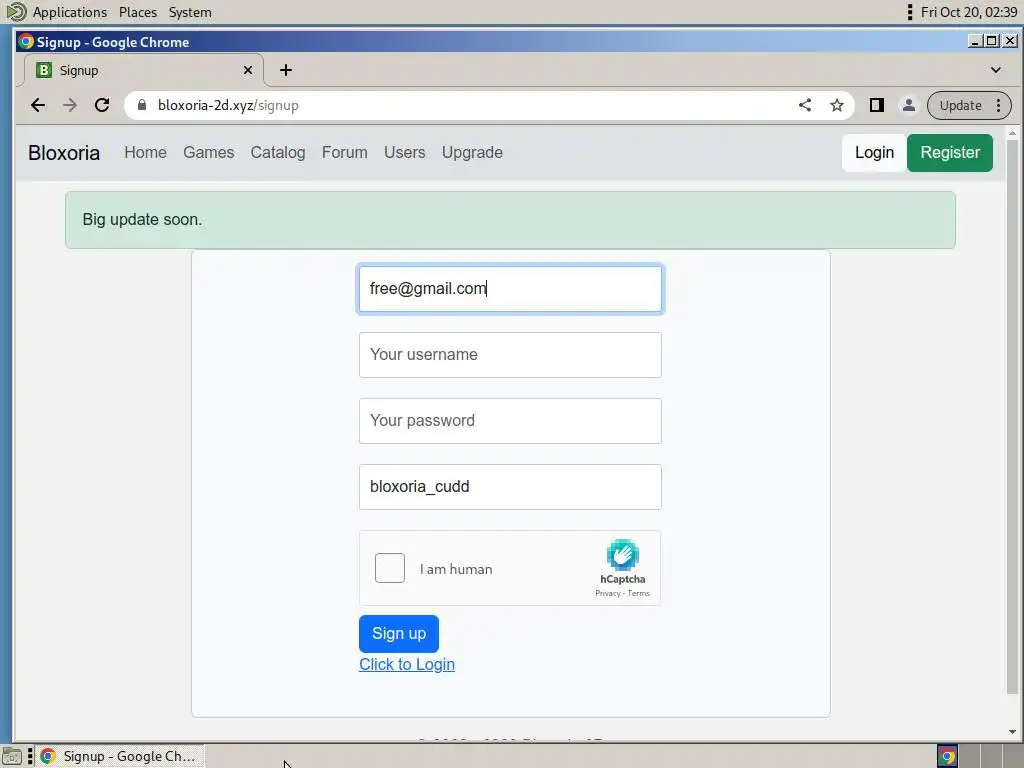Open the hCaptcha Privacy link
Viewport: 1024px width, 768px height.
pyautogui.click(x=607, y=593)
